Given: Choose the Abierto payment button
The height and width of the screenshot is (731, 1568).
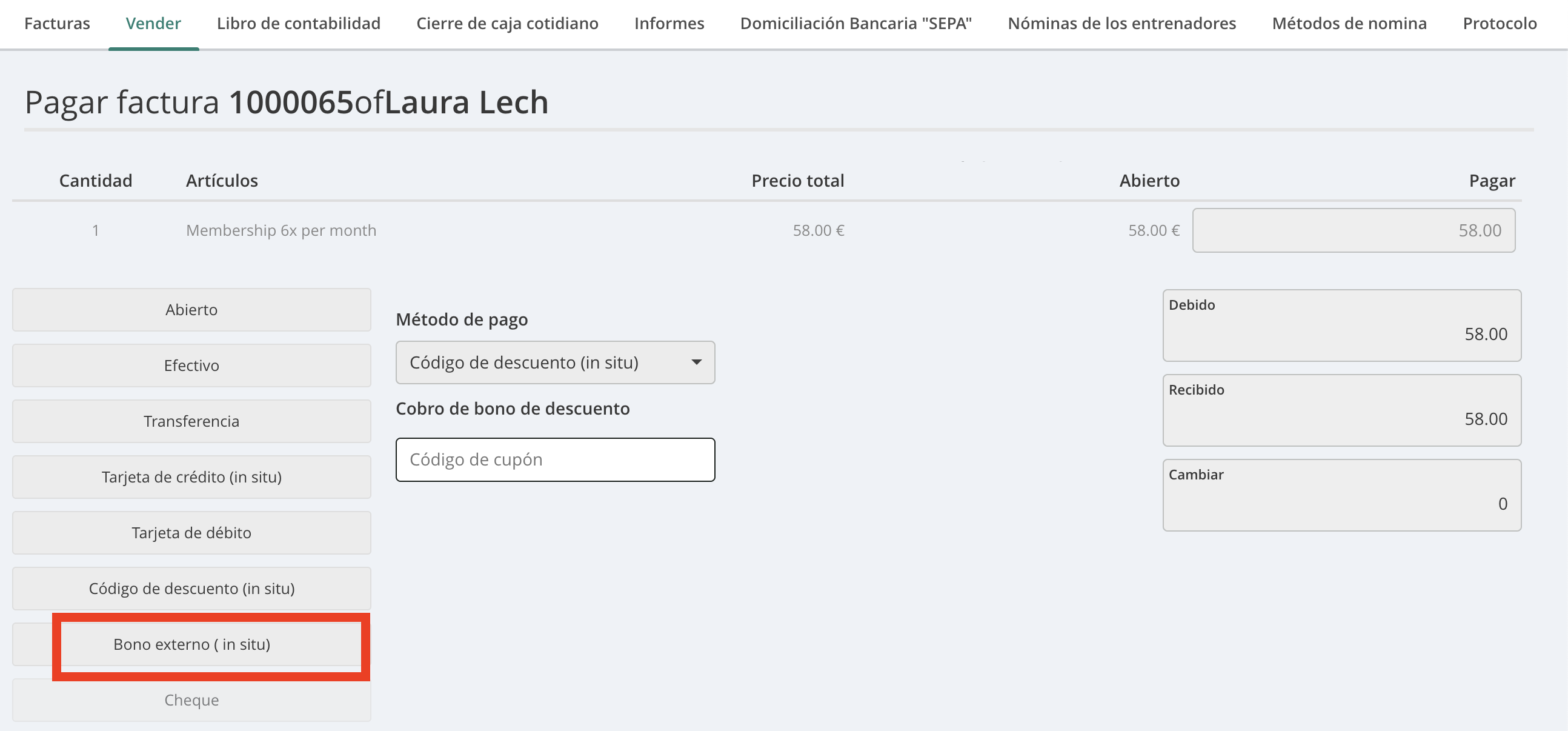Looking at the screenshot, I should [191, 310].
